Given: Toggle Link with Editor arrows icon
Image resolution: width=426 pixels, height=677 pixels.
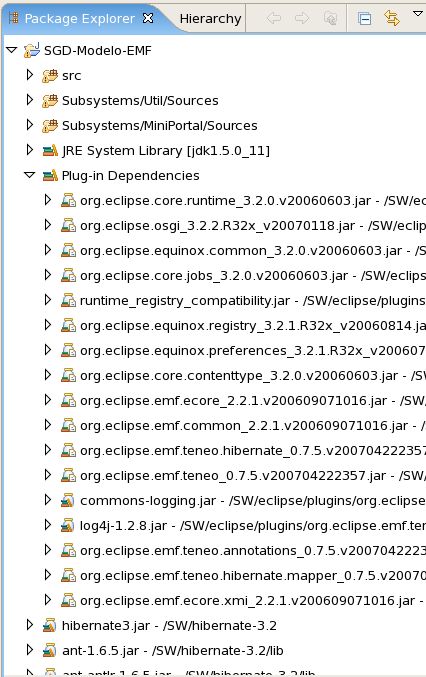Looking at the screenshot, I should pyautogui.click(x=392, y=18).
